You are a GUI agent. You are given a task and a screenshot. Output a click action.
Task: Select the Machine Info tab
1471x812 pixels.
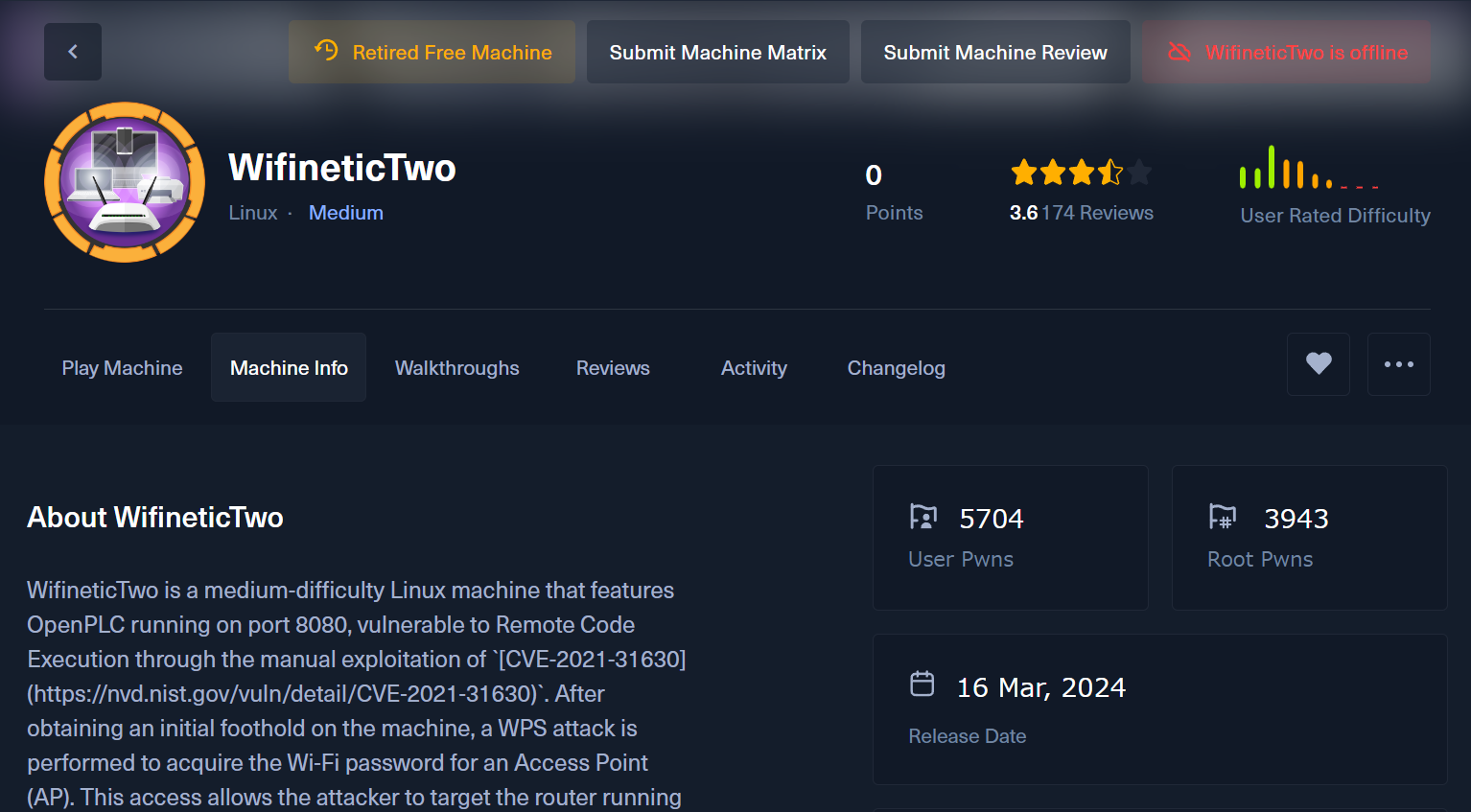click(x=289, y=368)
